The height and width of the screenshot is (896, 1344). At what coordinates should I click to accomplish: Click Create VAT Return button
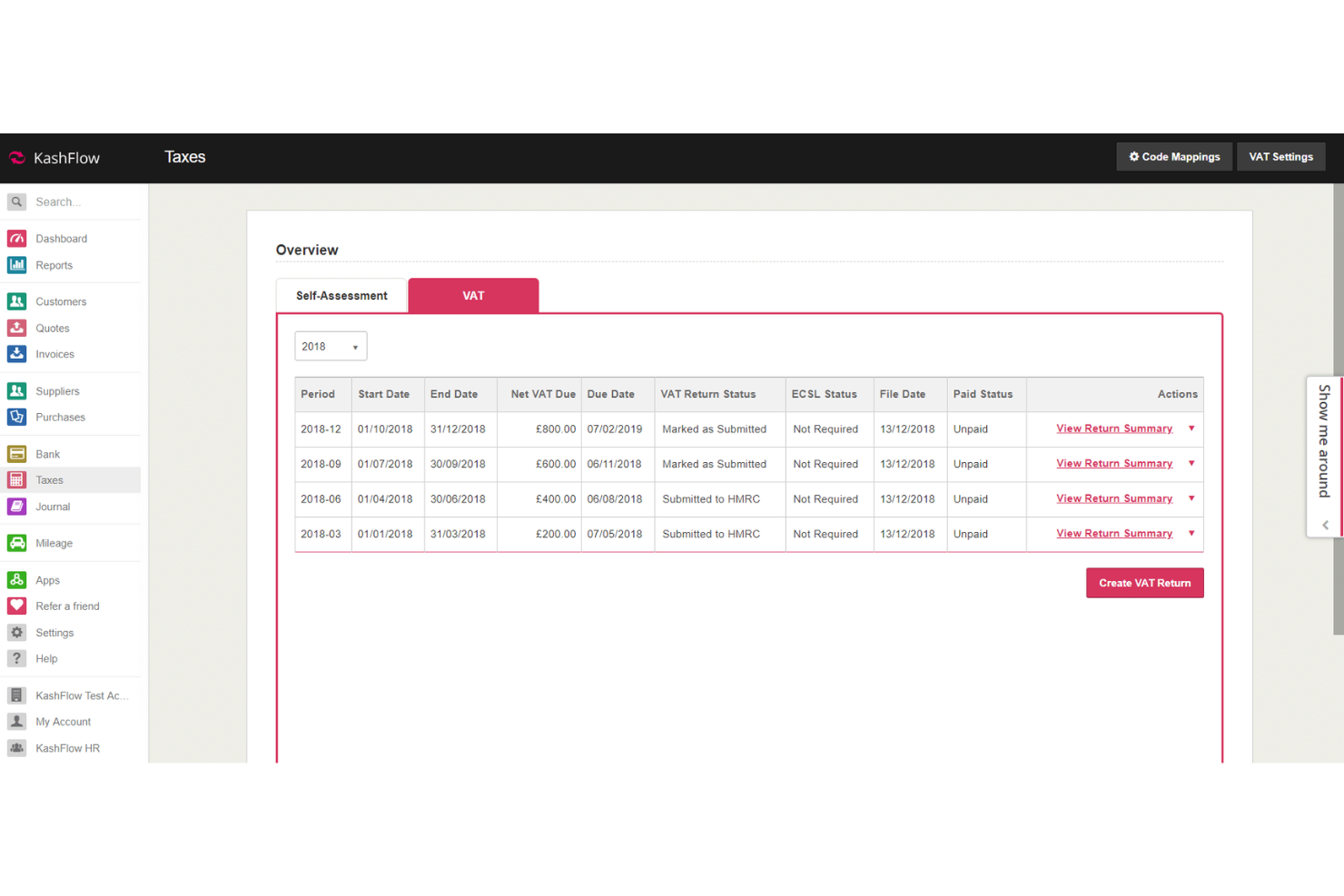pos(1144,583)
